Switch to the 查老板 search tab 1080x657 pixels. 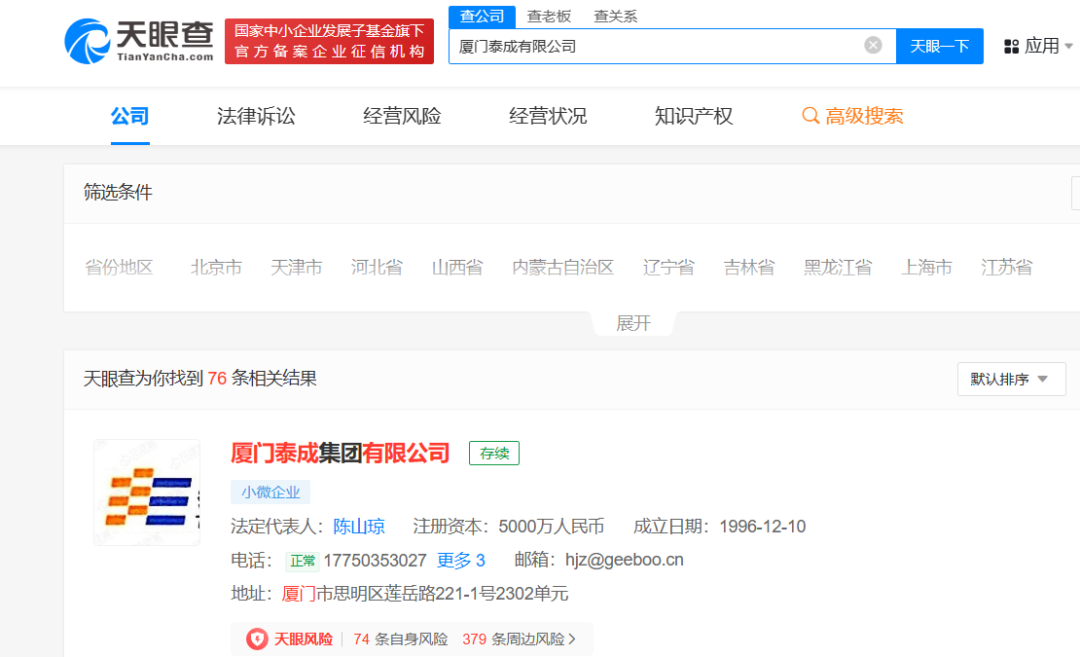549,17
